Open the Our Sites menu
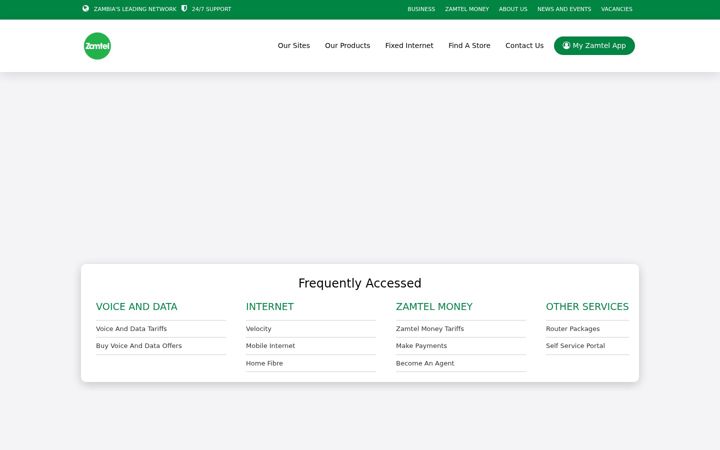This screenshot has width=720, height=450. pos(294,45)
